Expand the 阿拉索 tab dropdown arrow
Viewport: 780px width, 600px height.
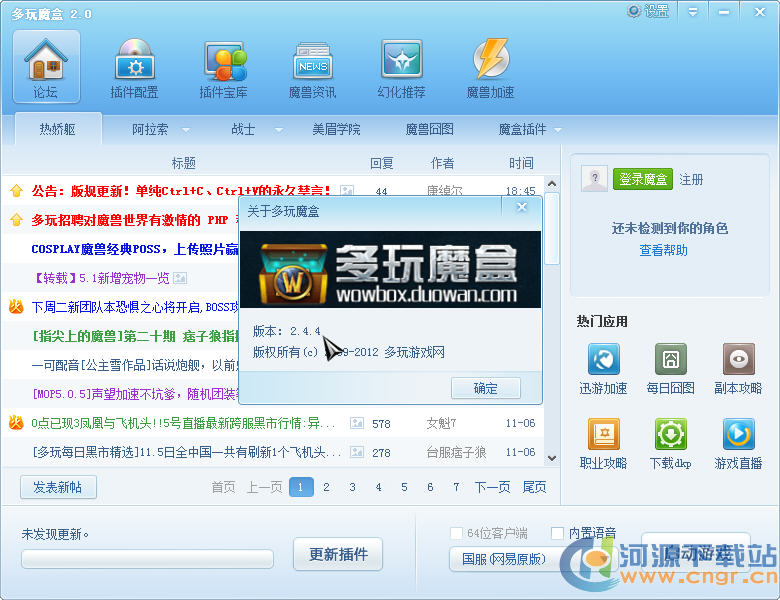pyautogui.click(x=186, y=130)
